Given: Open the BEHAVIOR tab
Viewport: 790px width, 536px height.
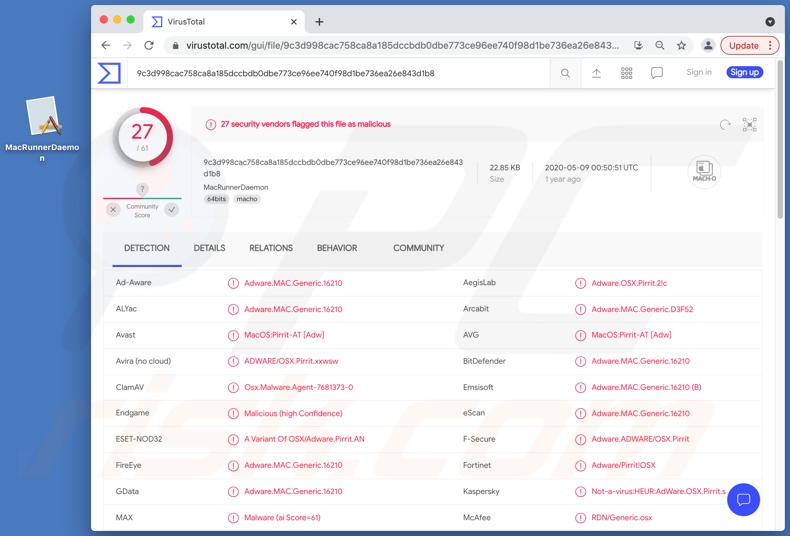Looking at the screenshot, I should (x=337, y=248).
